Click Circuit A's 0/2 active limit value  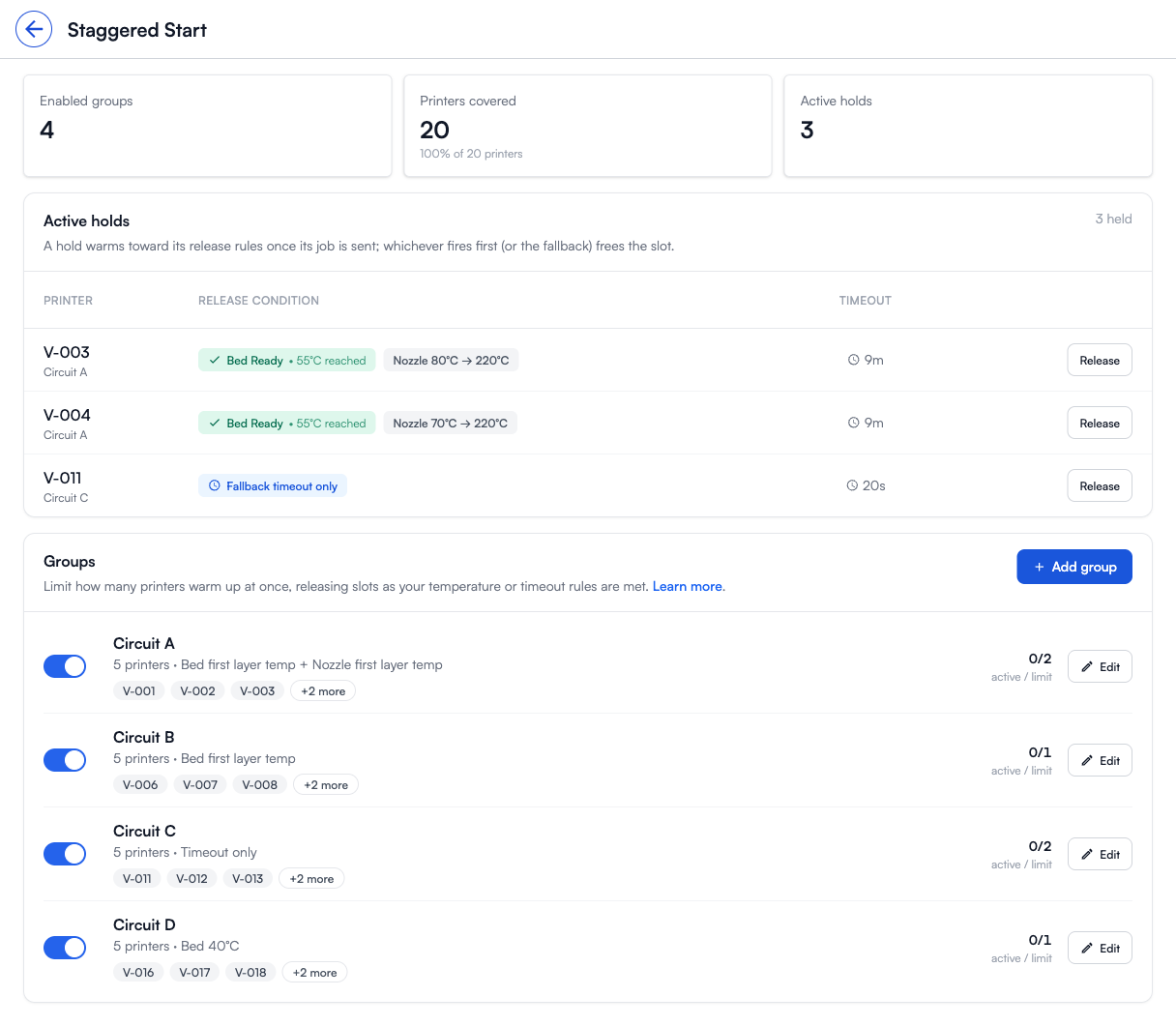[x=1040, y=659]
